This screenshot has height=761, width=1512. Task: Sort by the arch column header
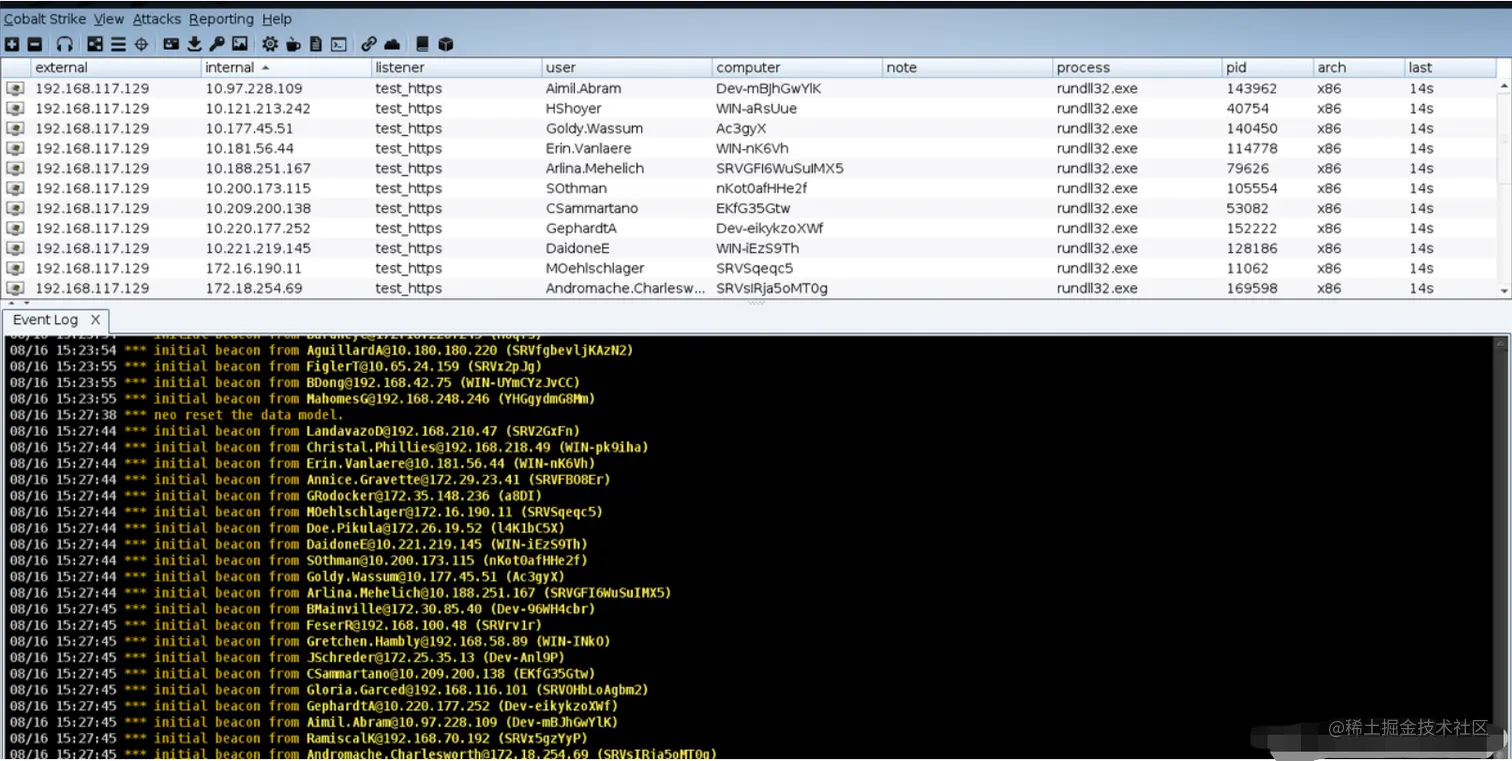(1359, 68)
